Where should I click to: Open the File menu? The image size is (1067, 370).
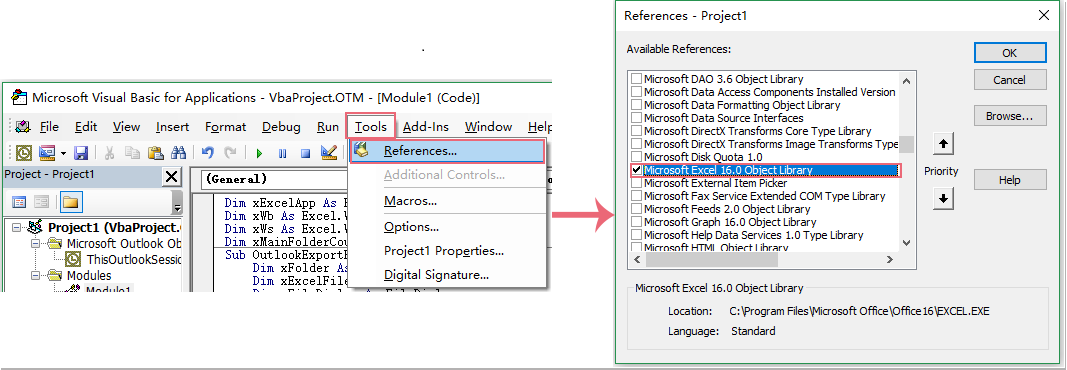pyautogui.click(x=49, y=127)
